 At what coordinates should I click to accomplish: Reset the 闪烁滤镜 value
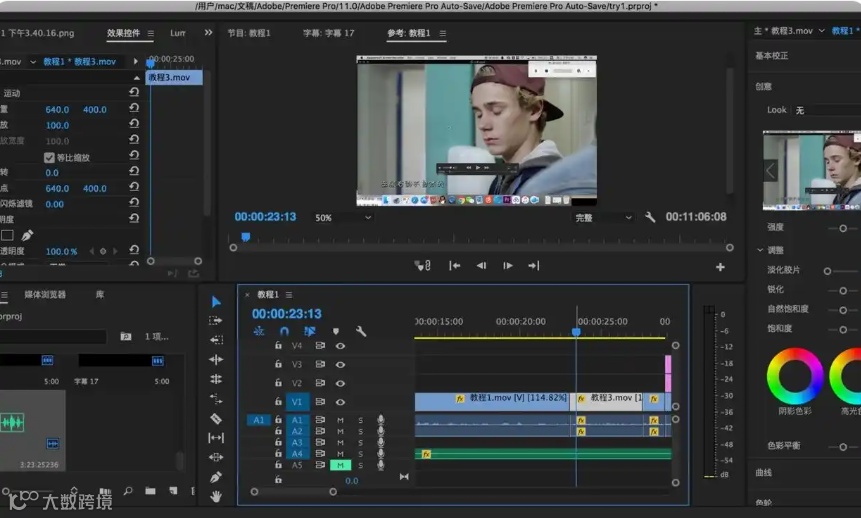point(134,203)
